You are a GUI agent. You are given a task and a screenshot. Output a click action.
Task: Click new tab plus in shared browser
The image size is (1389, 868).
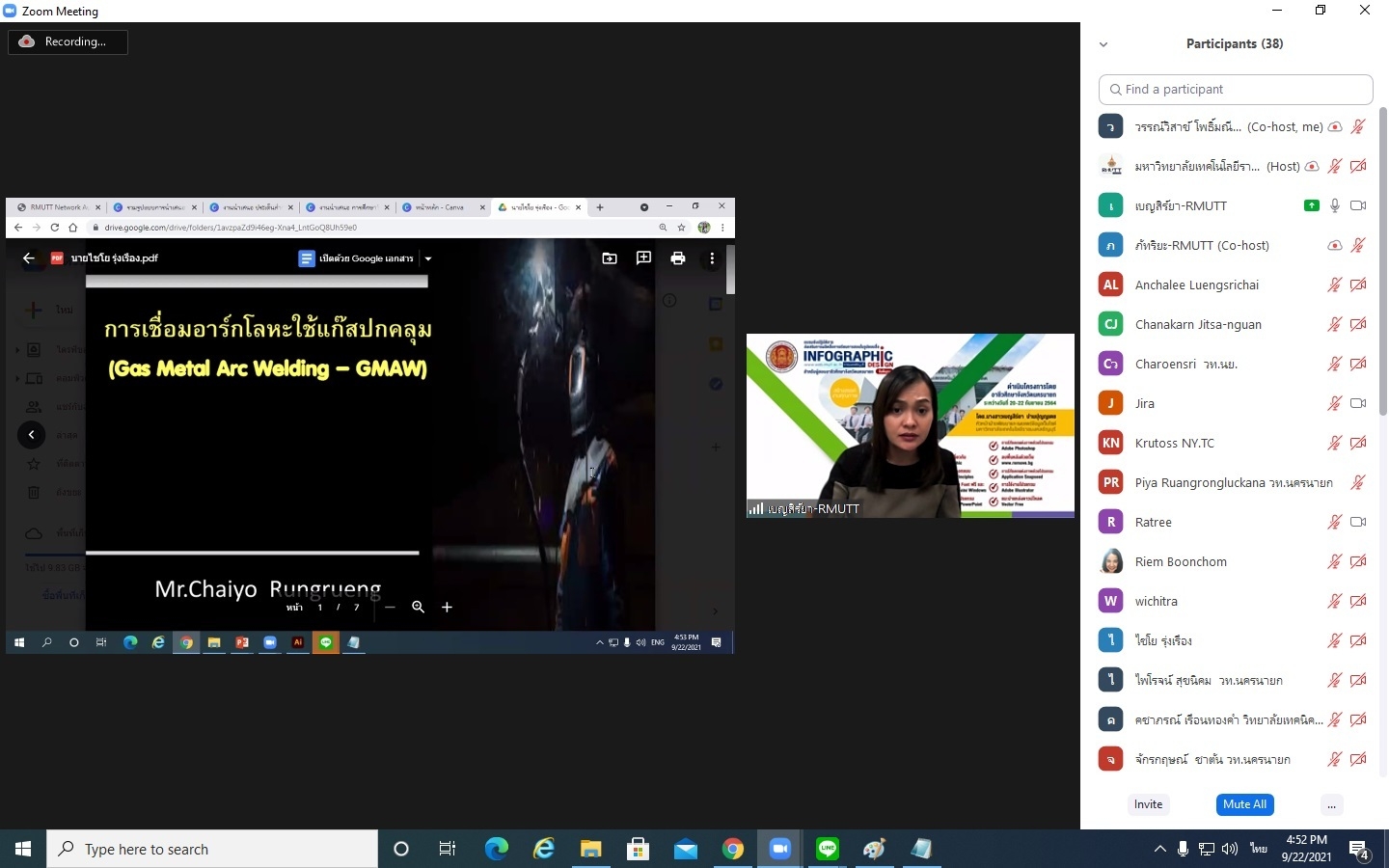(600, 206)
